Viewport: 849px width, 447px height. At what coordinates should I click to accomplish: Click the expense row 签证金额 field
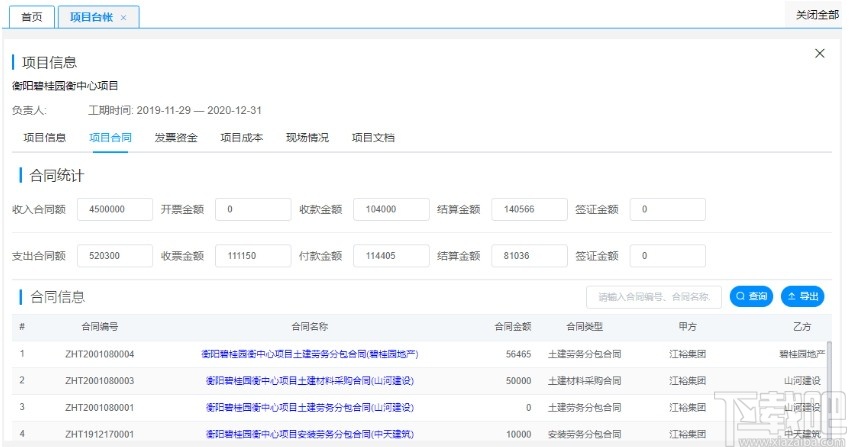668,255
